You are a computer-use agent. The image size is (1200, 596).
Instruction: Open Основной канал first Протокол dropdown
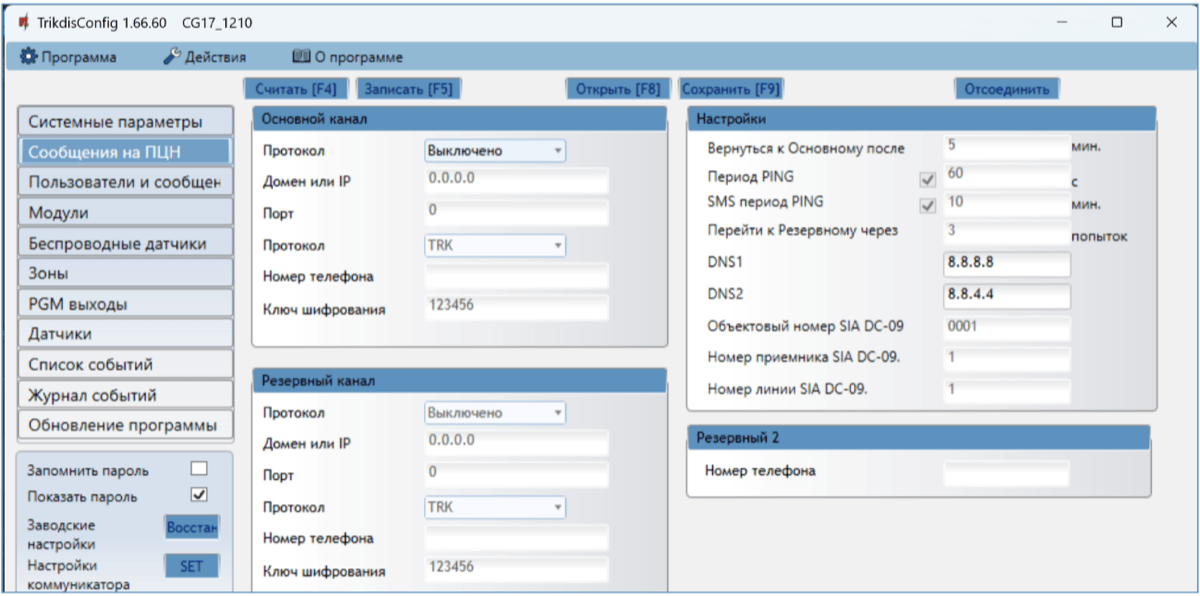pyautogui.click(x=495, y=151)
